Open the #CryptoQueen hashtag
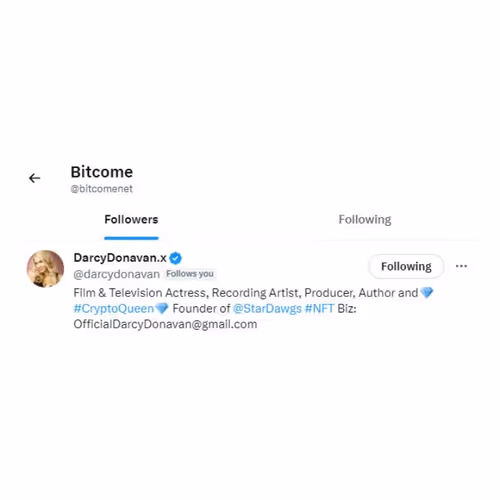Screen dimensions: 500x500 click(114, 308)
